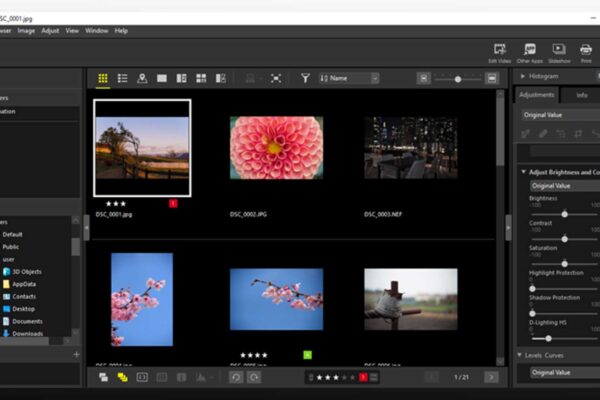Image resolution: width=600 pixels, height=400 pixels.
Task: Collapse the Levels Curves section
Action: 519,355
